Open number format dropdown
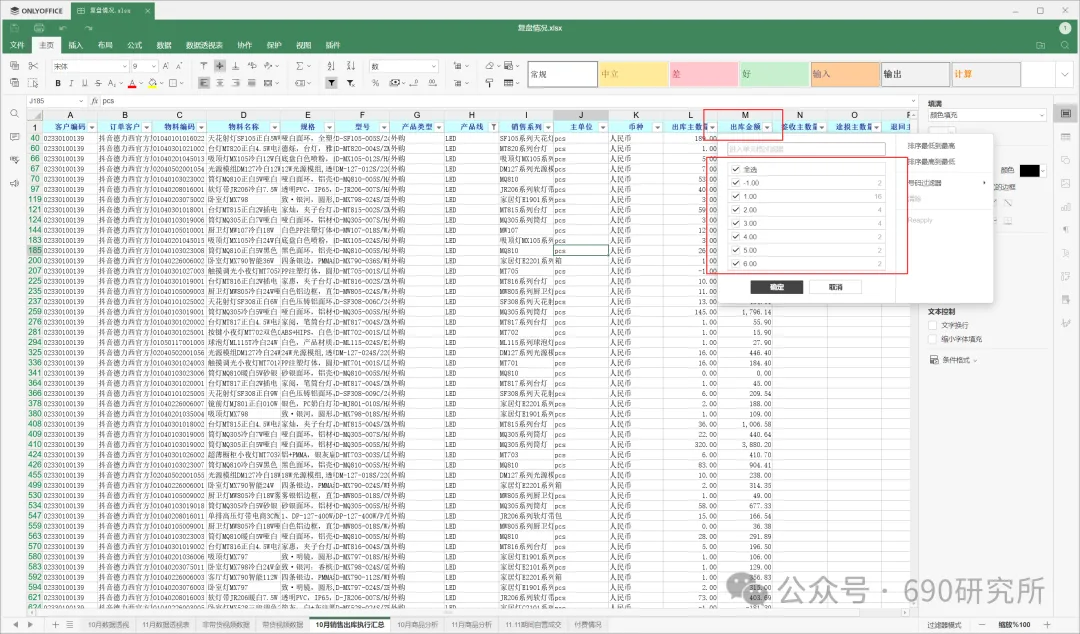 [x=404, y=66]
